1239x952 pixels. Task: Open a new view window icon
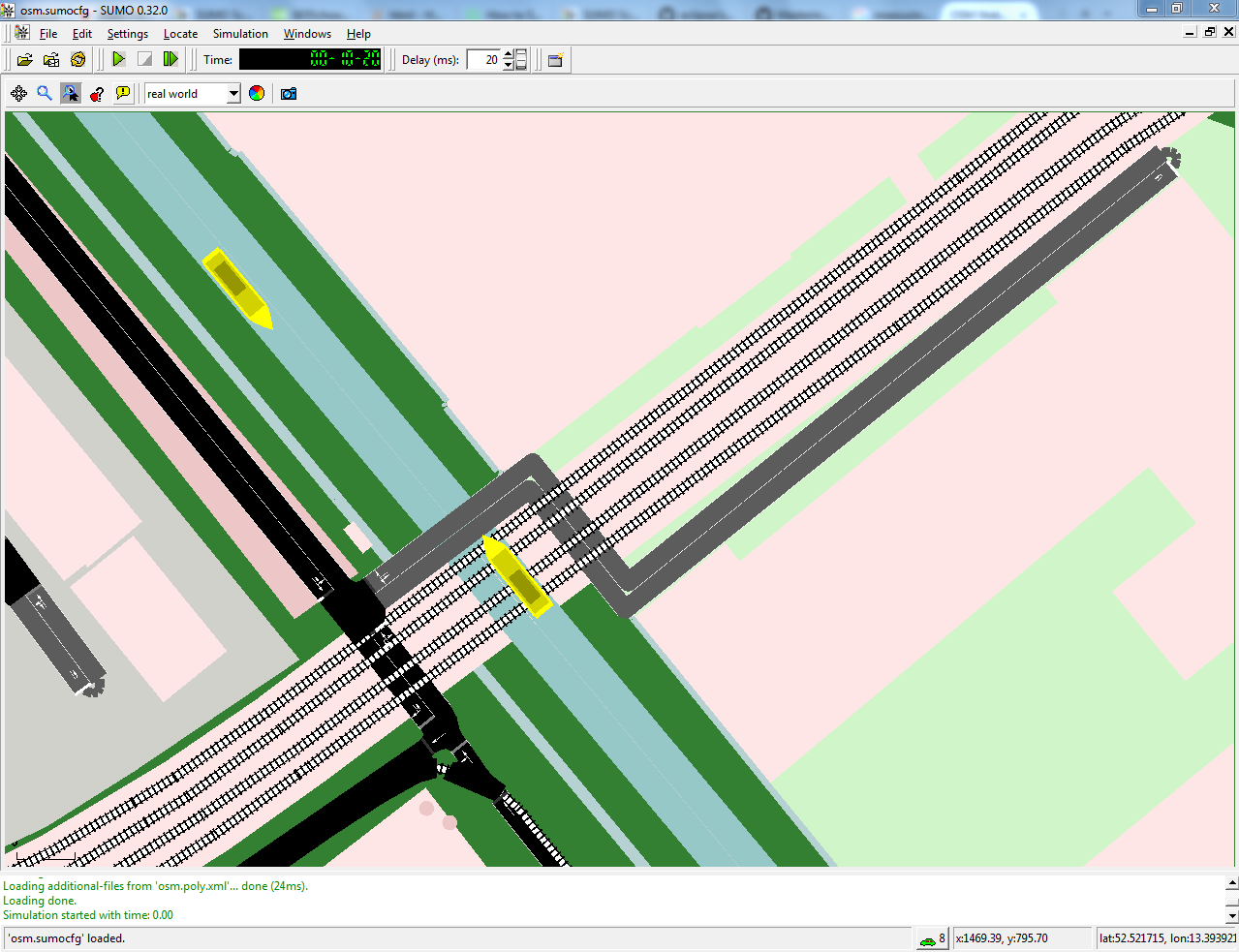point(555,60)
